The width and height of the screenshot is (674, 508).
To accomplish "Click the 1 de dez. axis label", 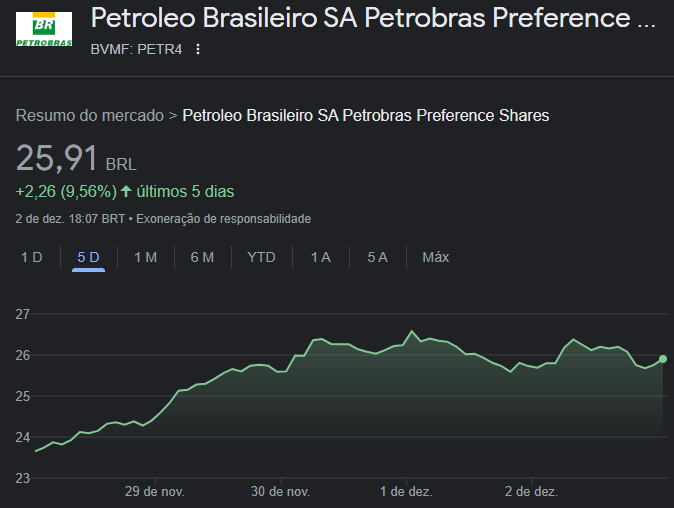I will click(x=406, y=492).
